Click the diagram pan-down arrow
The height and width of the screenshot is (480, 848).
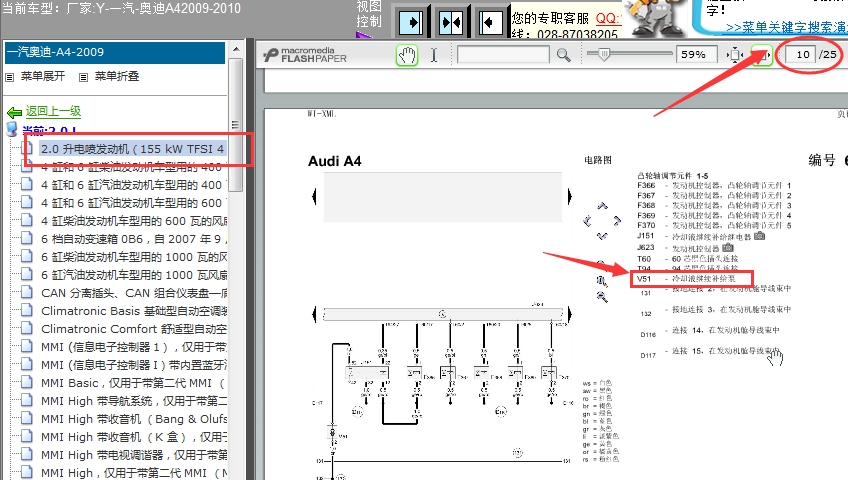click(x=602, y=236)
